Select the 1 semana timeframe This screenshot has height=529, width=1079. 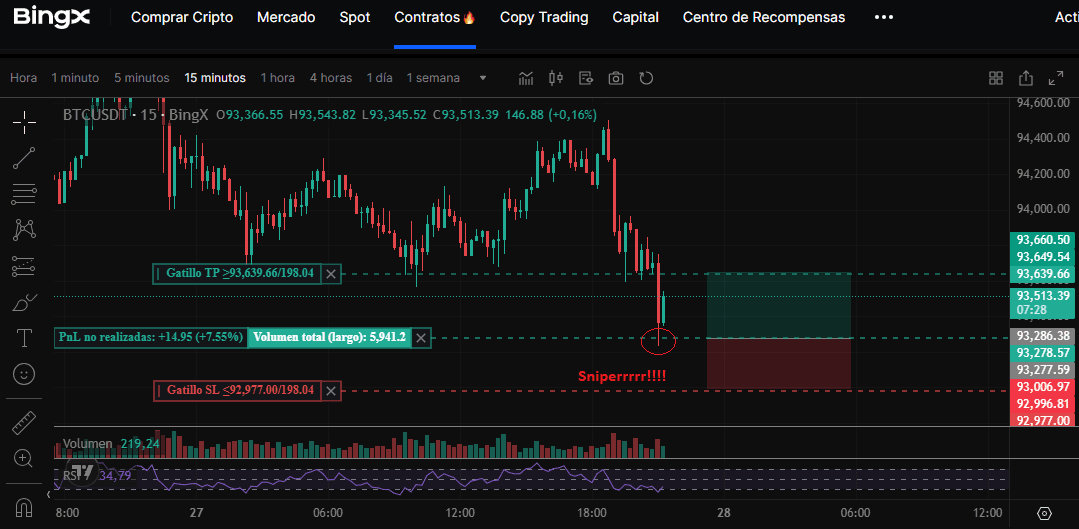point(433,78)
